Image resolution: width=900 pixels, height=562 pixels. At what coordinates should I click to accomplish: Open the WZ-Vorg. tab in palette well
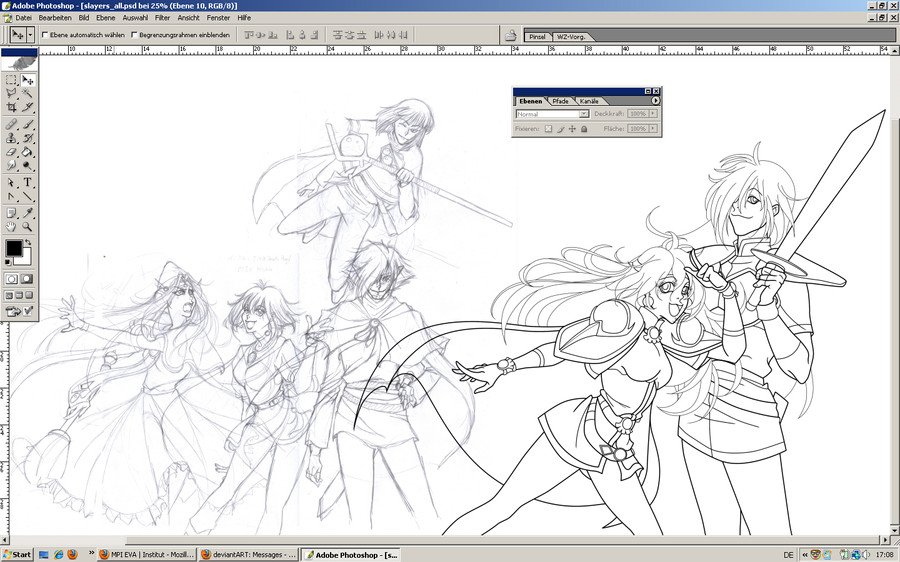coord(571,37)
